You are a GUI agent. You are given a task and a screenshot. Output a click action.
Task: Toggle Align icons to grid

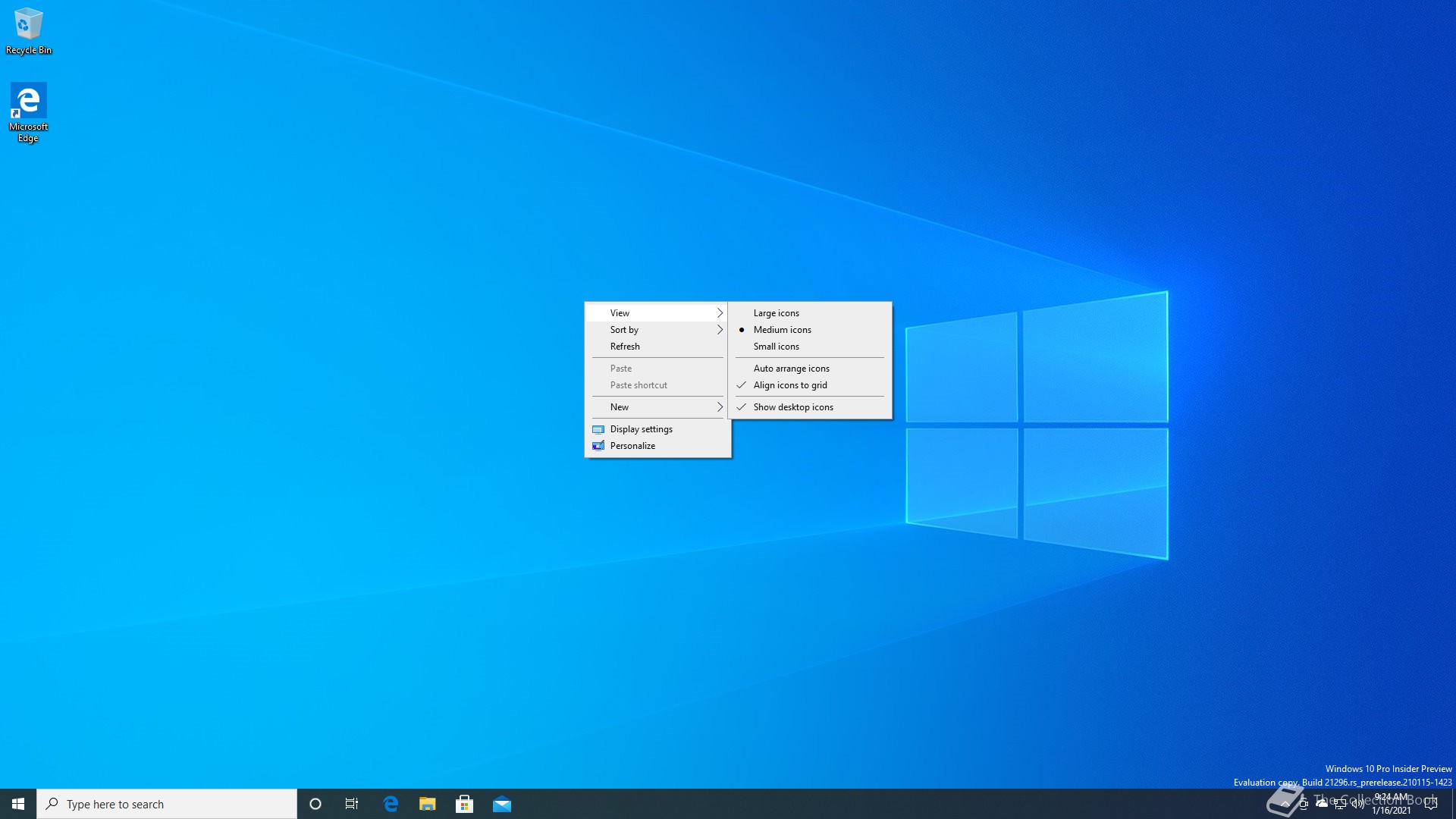tap(810, 385)
